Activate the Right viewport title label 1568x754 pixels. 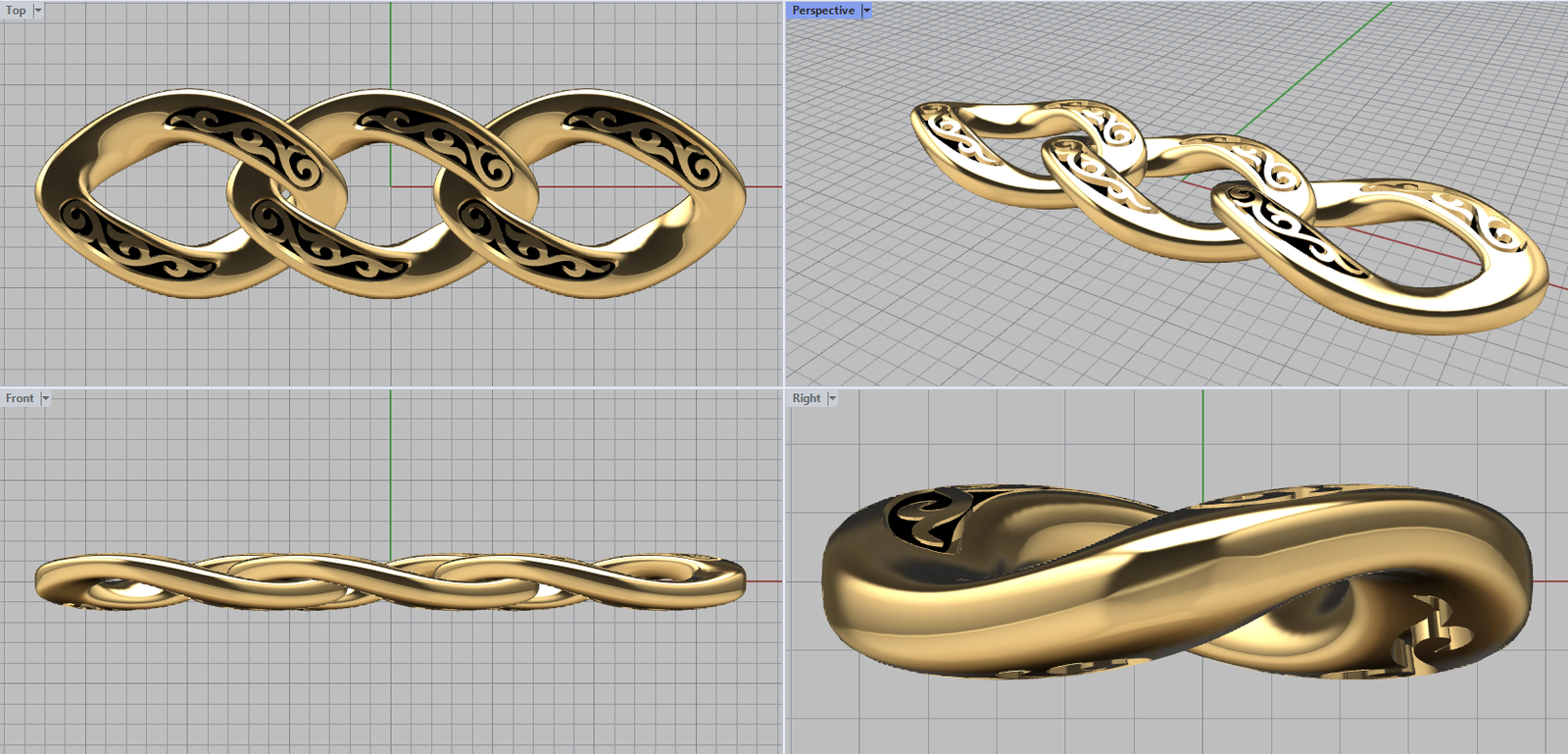coord(806,399)
